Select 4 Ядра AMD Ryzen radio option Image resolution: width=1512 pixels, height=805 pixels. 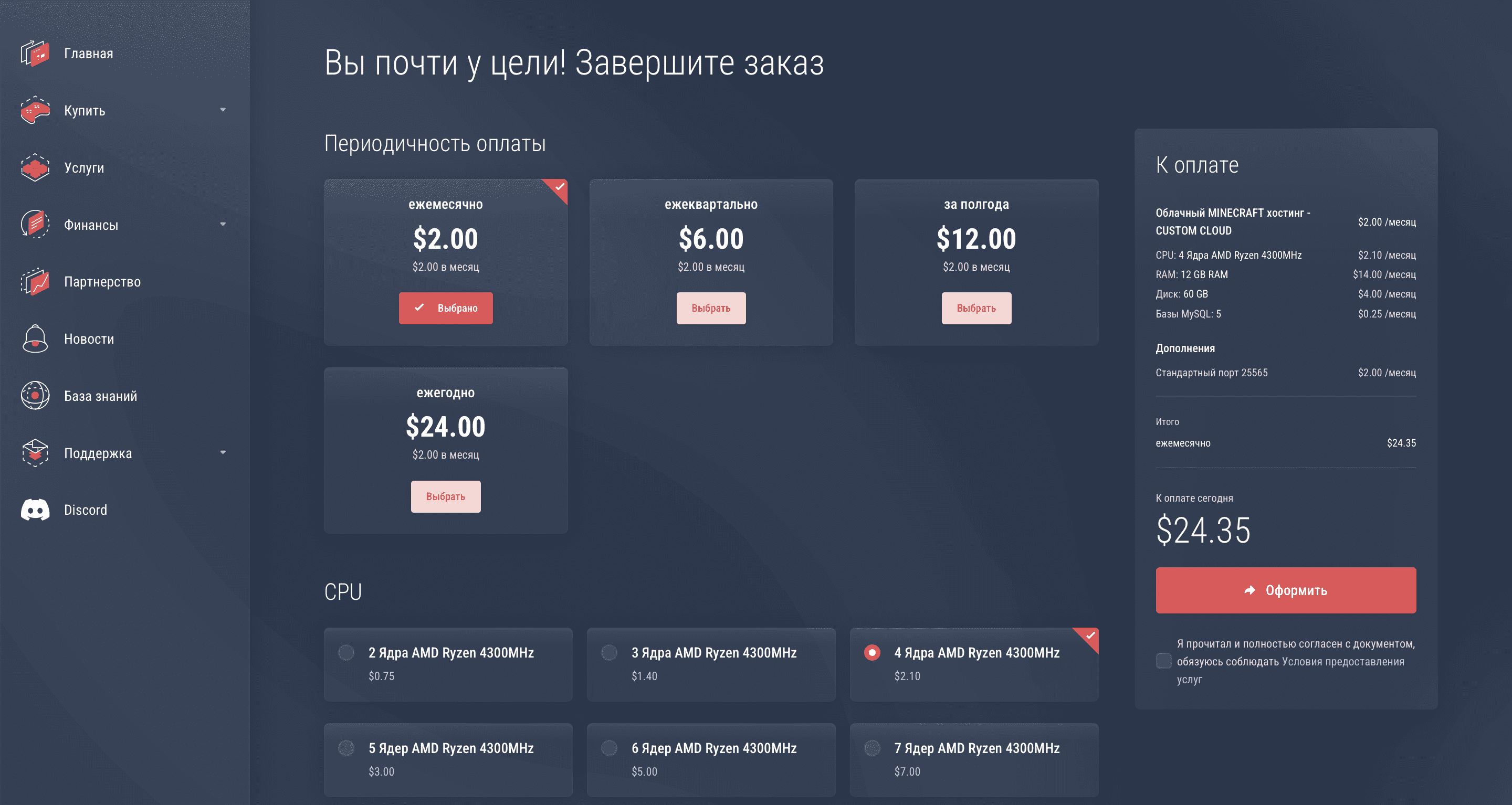[872, 652]
